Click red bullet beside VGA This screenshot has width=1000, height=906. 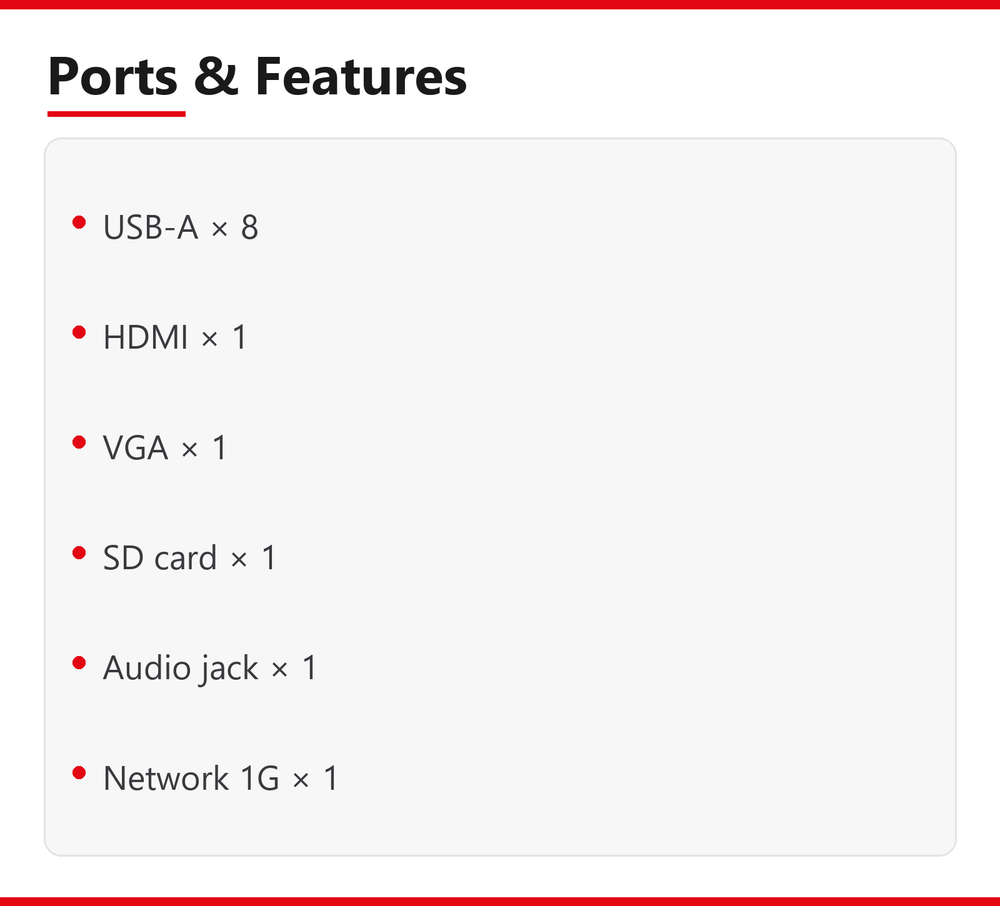click(x=79, y=442)
